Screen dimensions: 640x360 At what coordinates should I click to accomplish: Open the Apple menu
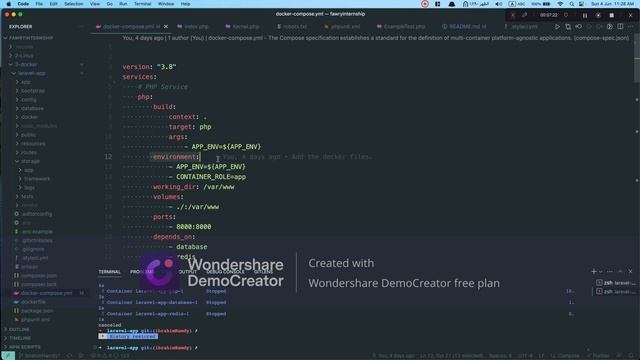click(9, 4)
